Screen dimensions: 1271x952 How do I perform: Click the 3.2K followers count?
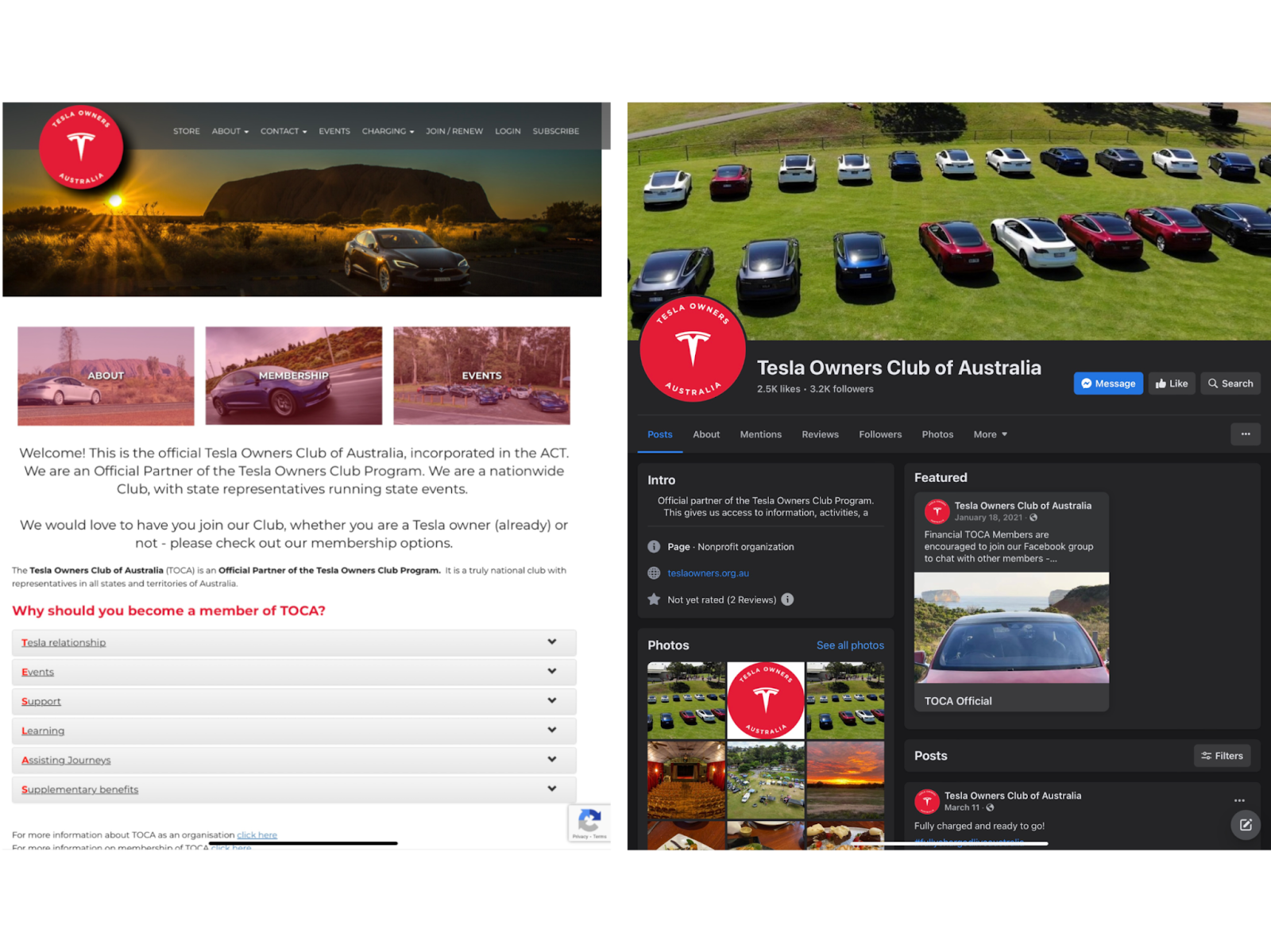[x=841, y=389]
